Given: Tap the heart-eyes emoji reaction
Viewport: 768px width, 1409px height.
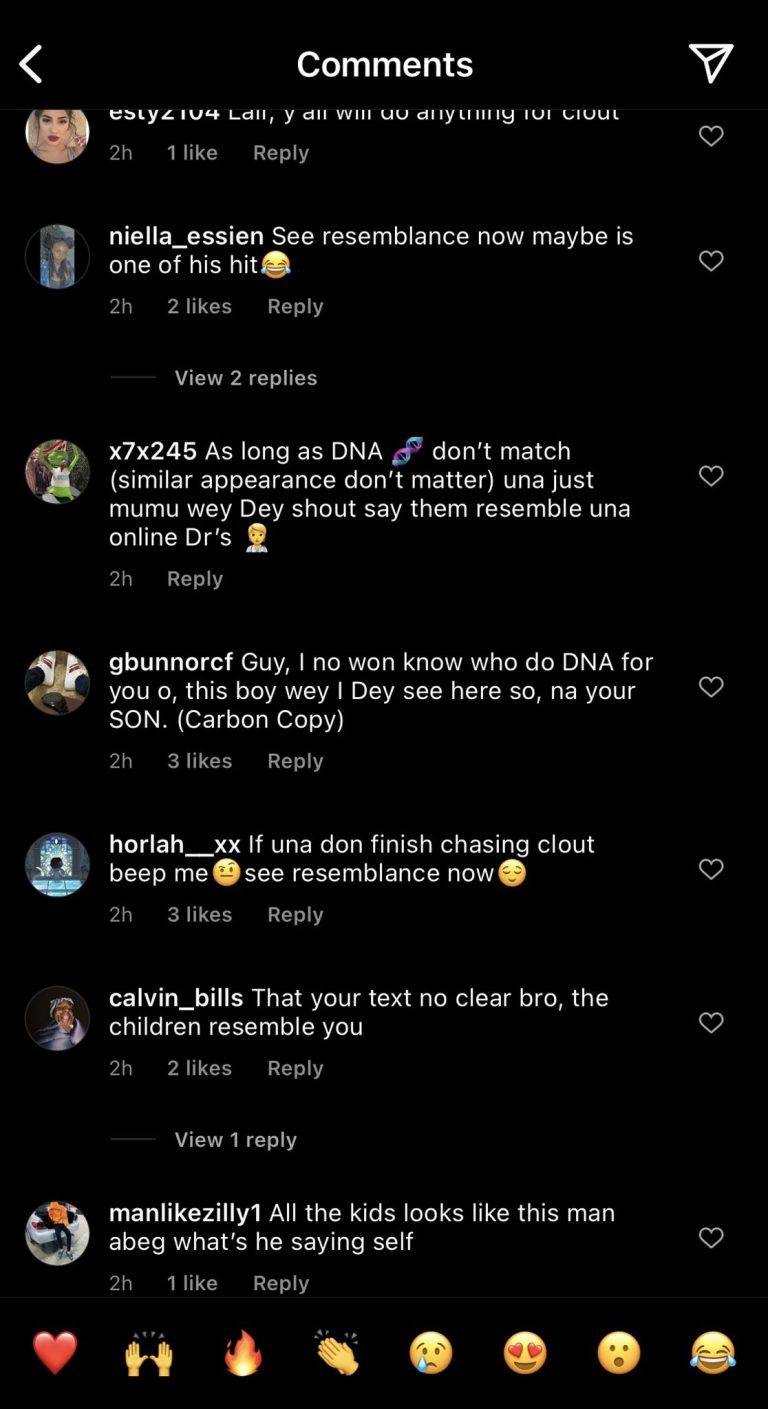Looking at the screenshot, I should 525,1353.
